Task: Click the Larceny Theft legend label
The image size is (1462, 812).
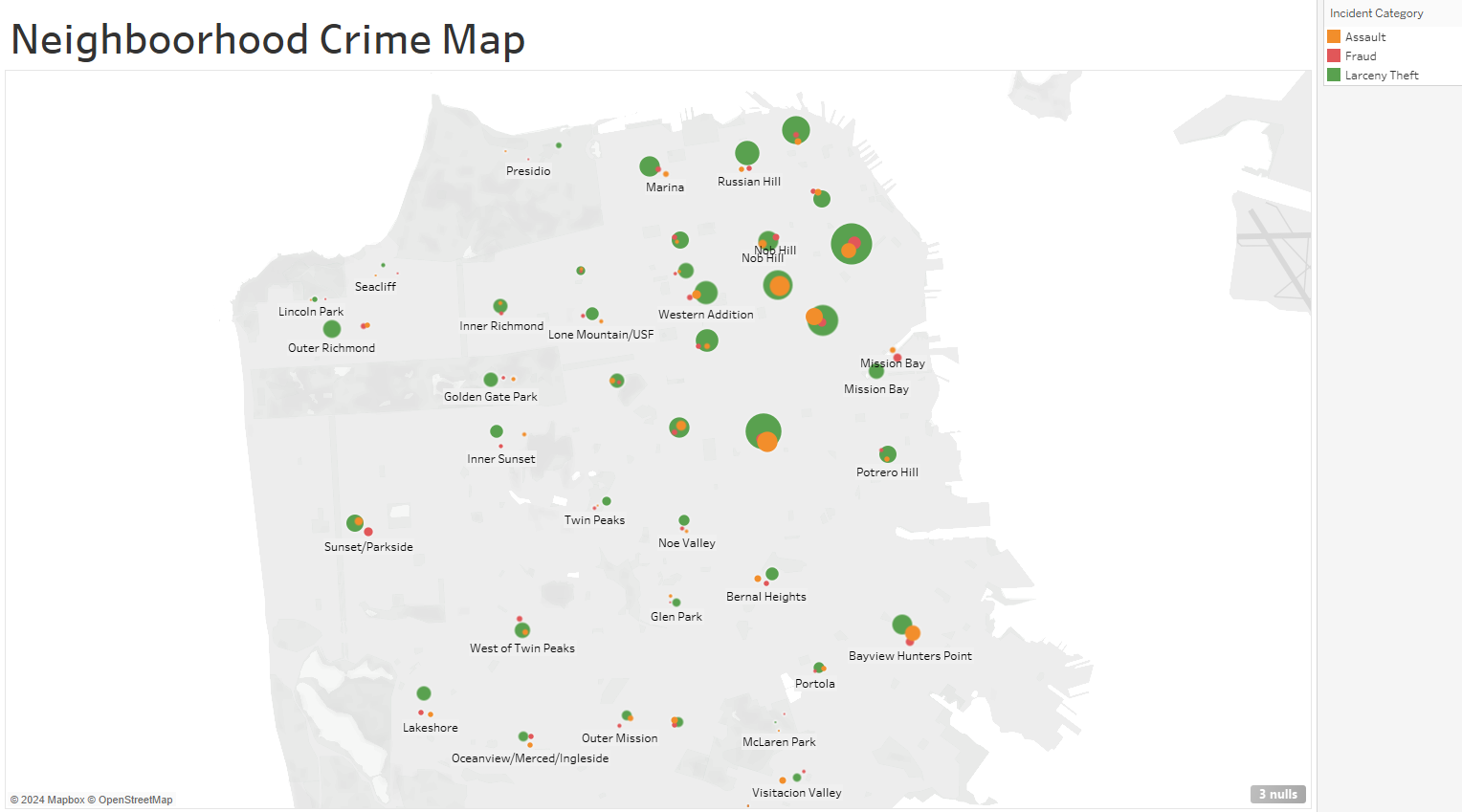Action: [x=1382, y=76]
